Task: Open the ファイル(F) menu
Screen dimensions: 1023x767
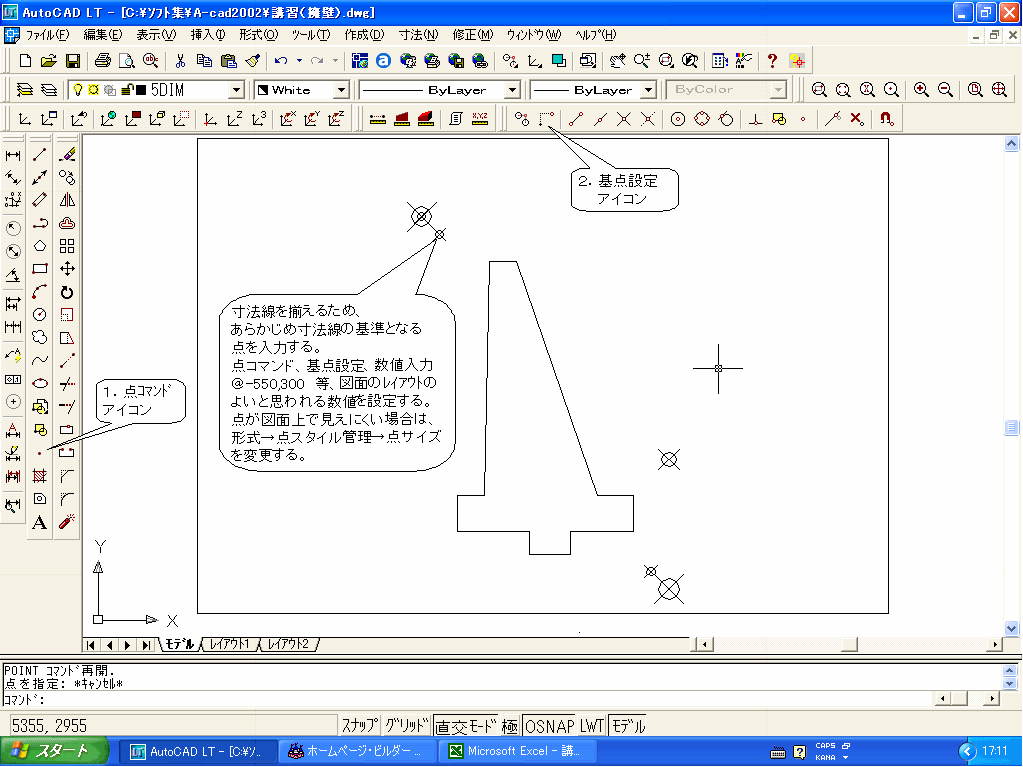Action: (x=47, y=35)
